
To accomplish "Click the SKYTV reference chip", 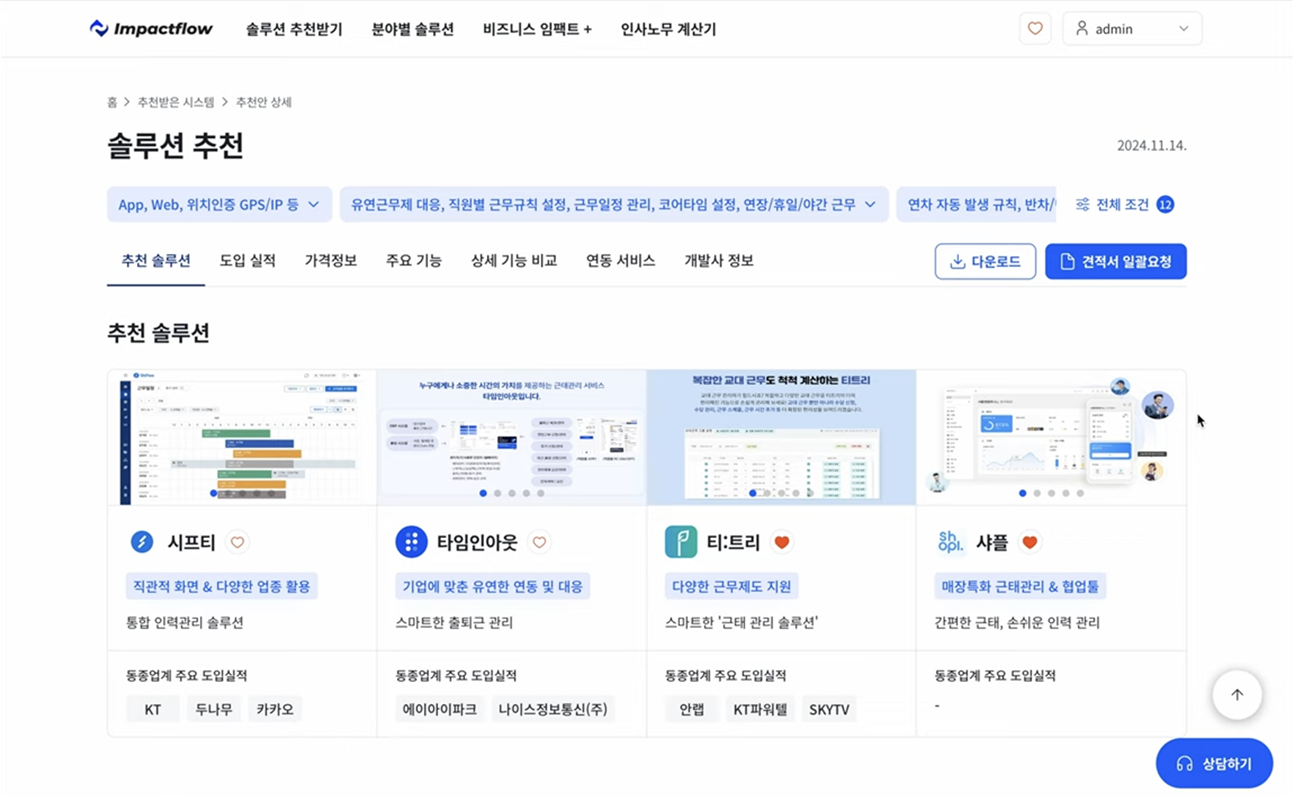I will (829, 709).
